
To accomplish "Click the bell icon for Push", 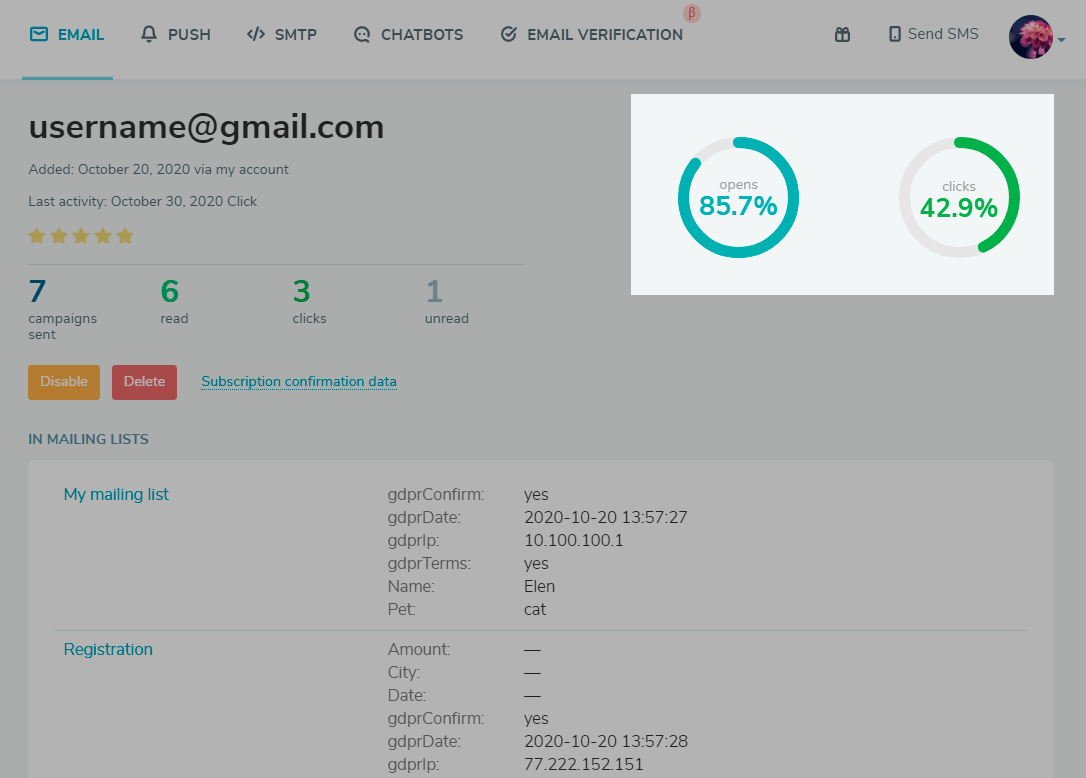I will tap(150, 34).
